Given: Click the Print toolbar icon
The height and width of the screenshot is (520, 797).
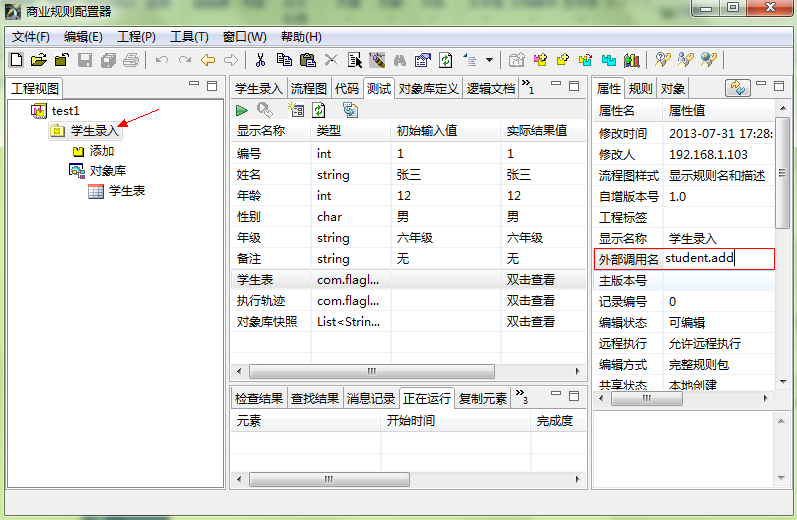Looking at the screenshot, I should pyautogui.click(x=131, y=60).
